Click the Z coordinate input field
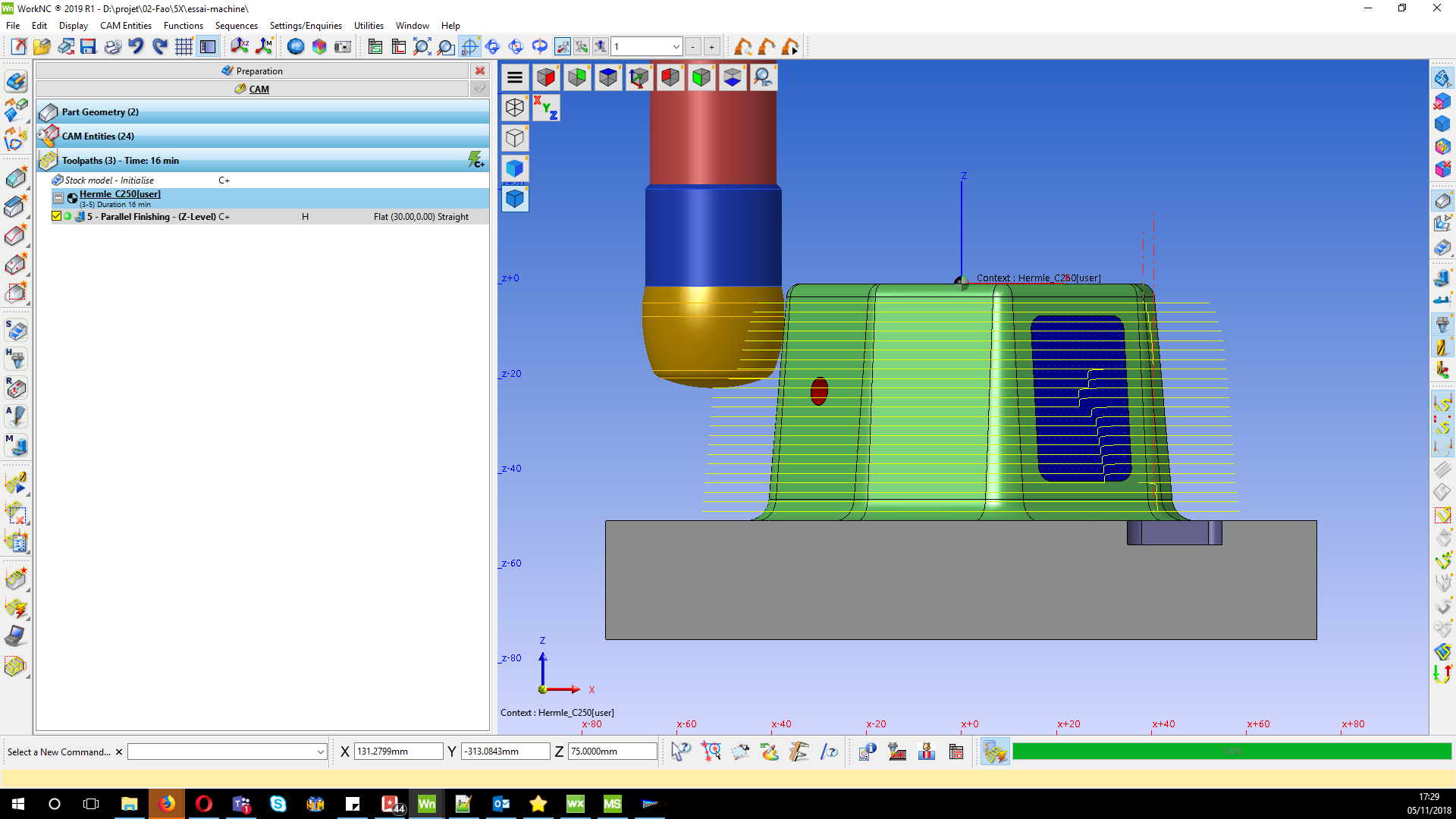This screenshot has height=819, width=1456. click(x=612, y=752)
